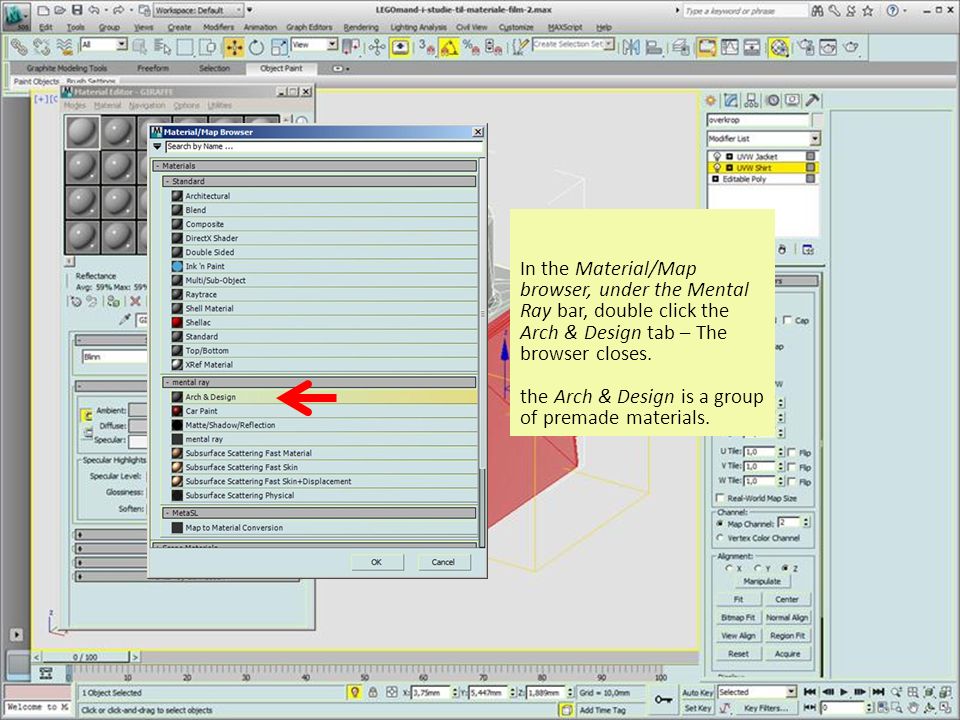Click the Mirror tool icon
Screen dimensions: 960x720
pyautogui.click(x=631, y=47)
